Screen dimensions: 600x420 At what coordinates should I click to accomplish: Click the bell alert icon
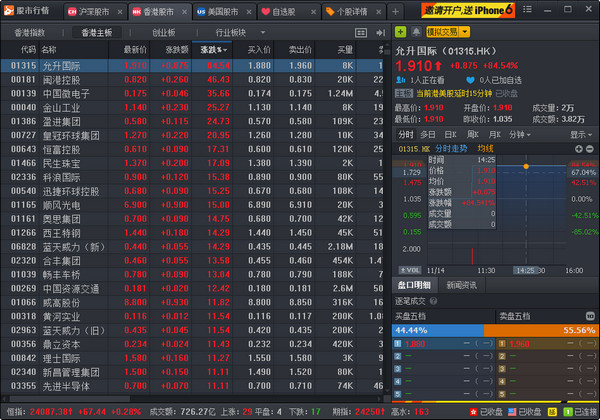coord(415,31)
